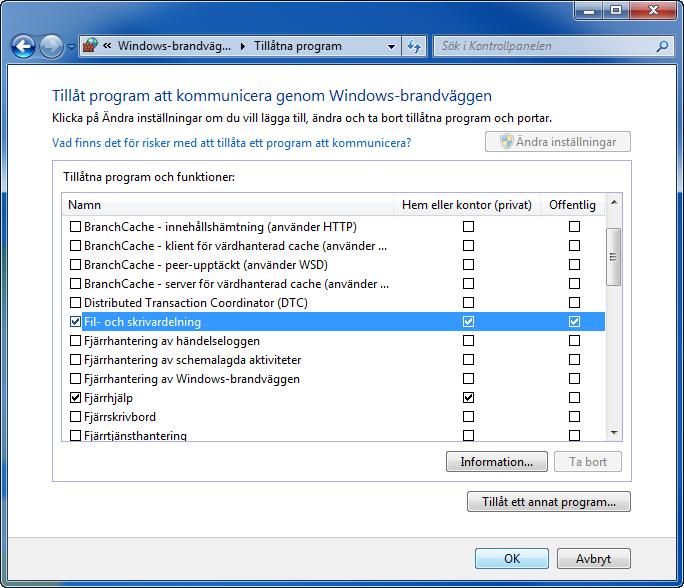Confirm with the OK button
Viewport: 684px width, 588px height.
click(512, 559)
